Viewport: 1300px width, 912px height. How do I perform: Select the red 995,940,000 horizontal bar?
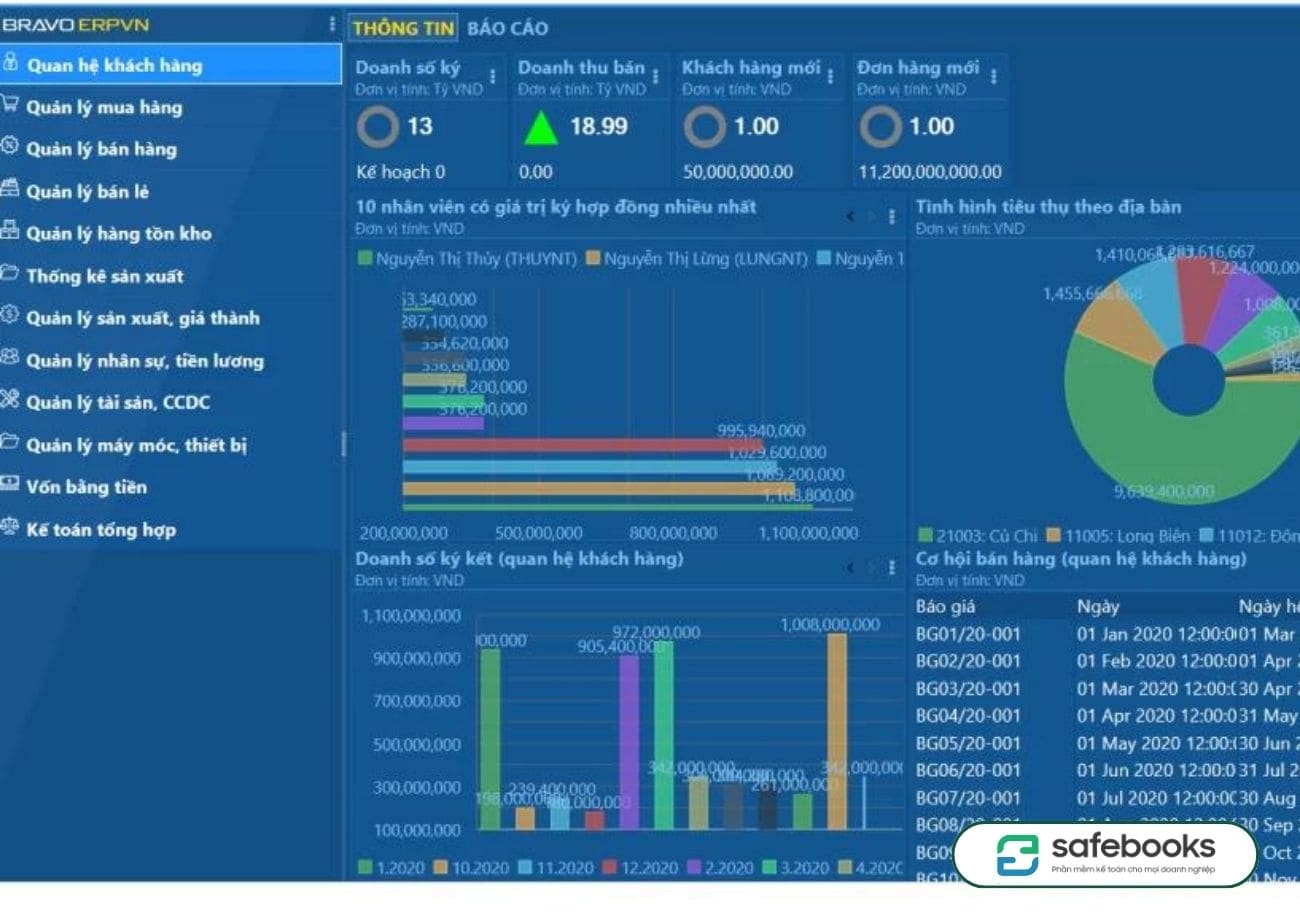click(x=583, y=444)
